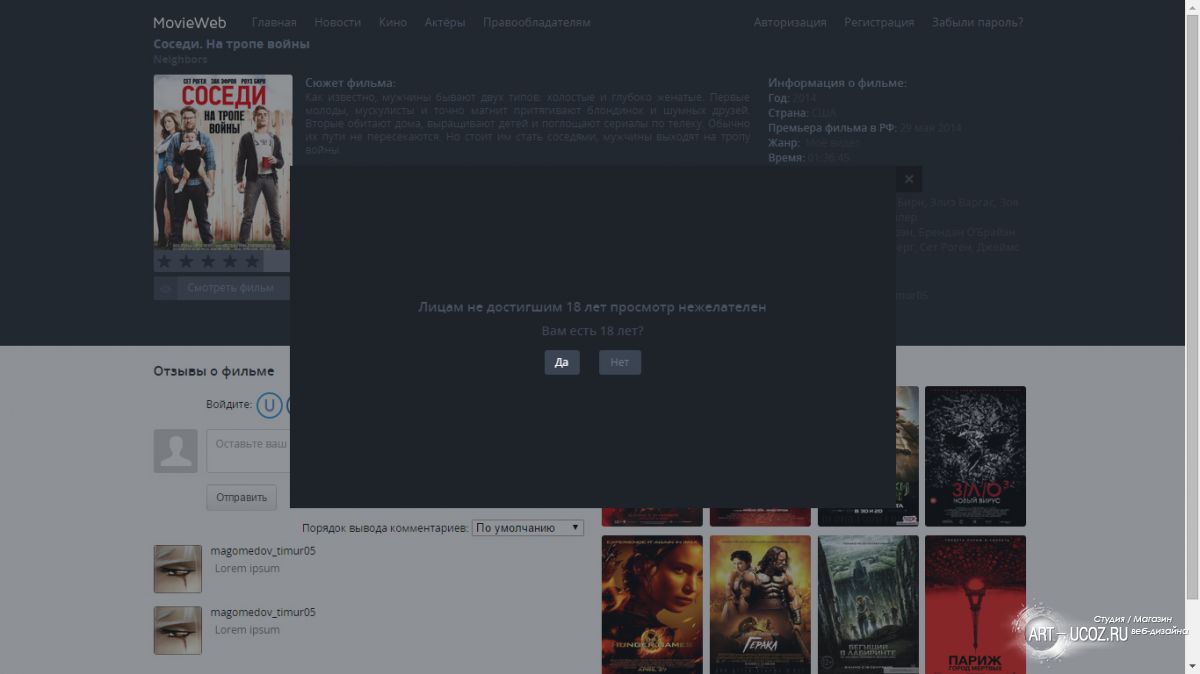Click the Год label
The height and width of the screenshot is (674, 1200).
pos(779,98)
